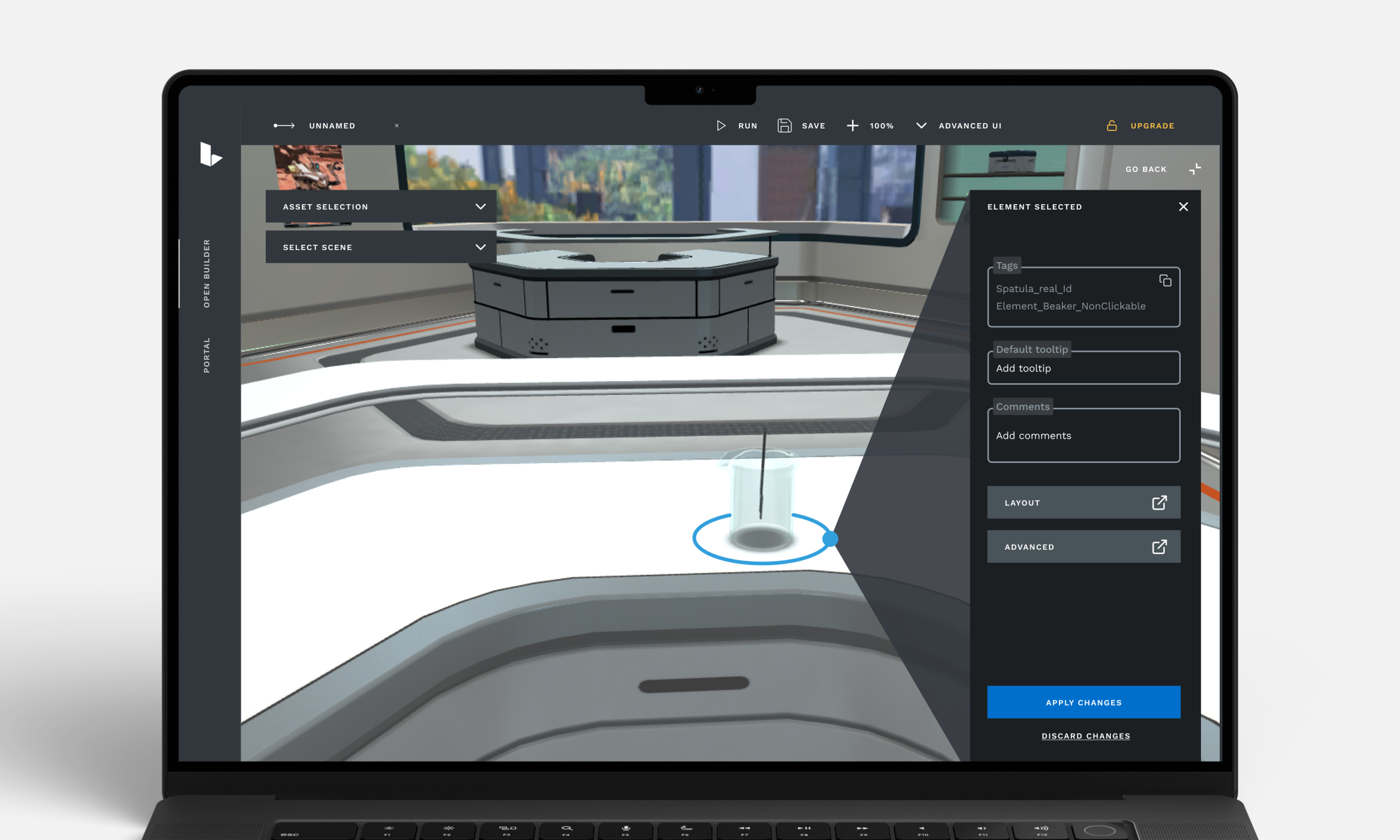This screenshot has width=1400, height=840.
Task: Click the arrow icon next to UNNAMED
Action: pos(284,125)
